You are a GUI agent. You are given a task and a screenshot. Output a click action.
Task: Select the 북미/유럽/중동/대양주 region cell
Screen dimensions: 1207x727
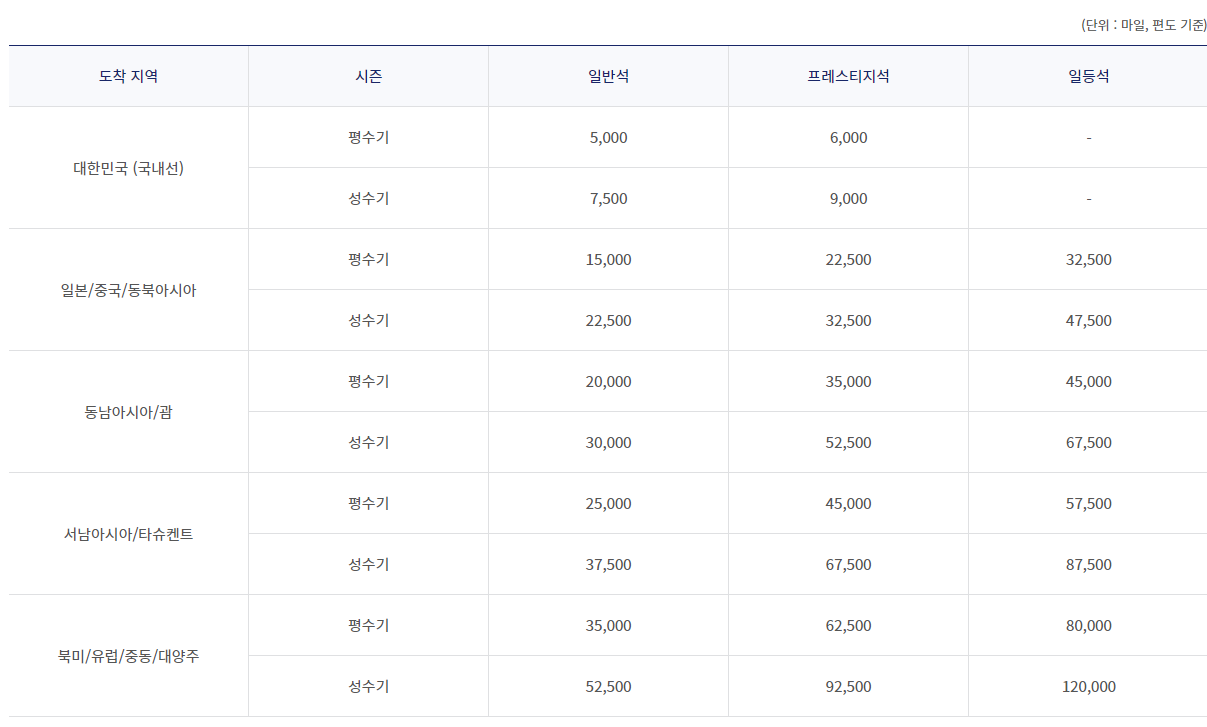click(128, 656)
